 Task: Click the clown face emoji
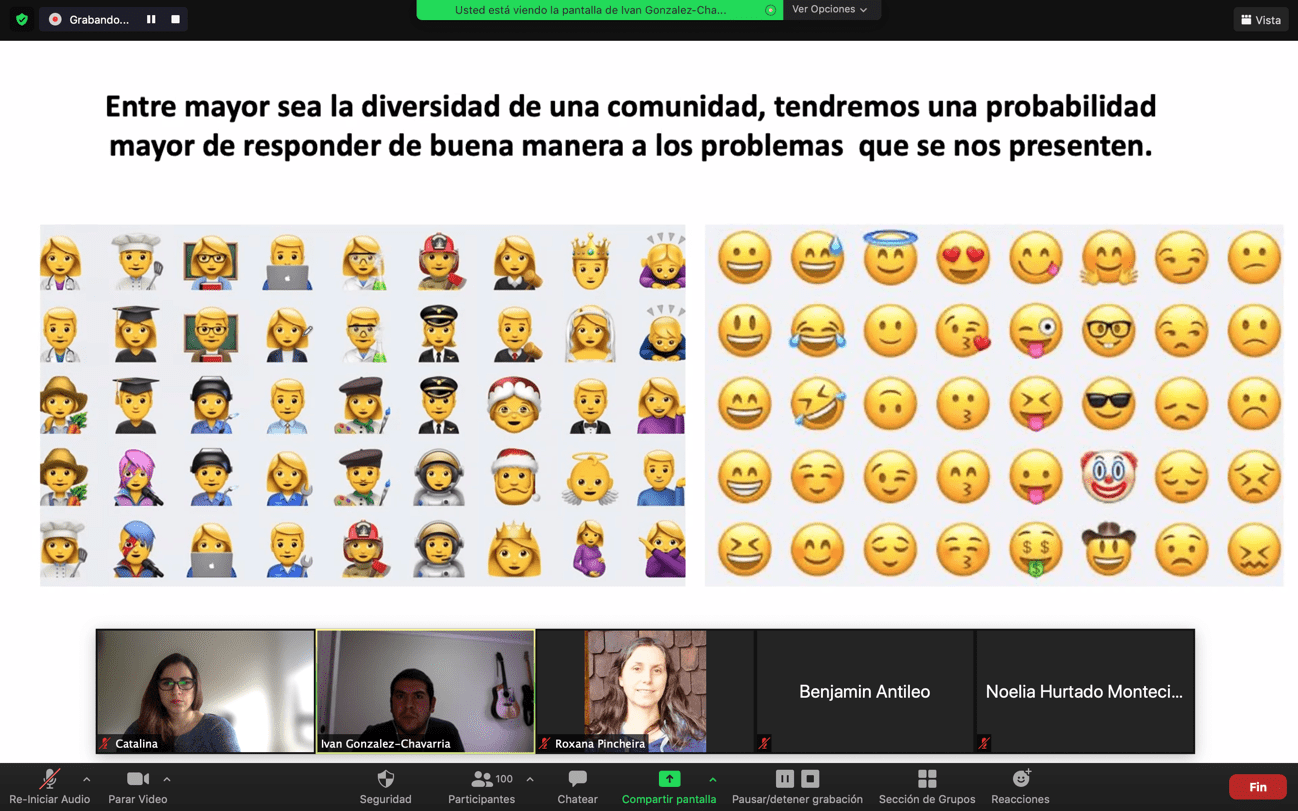tap(1108, 476)
